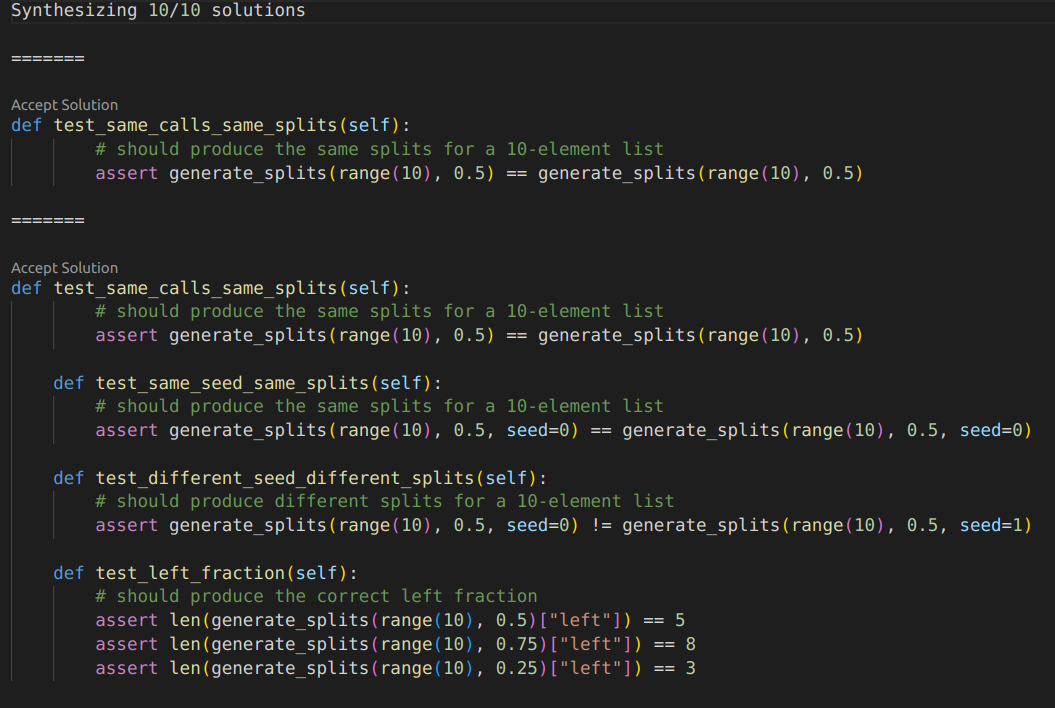Screen dimensions: 1055x708
Task: Click the 0.25 value in len assert
Action: pyautogui.click(x=517, y=668)
